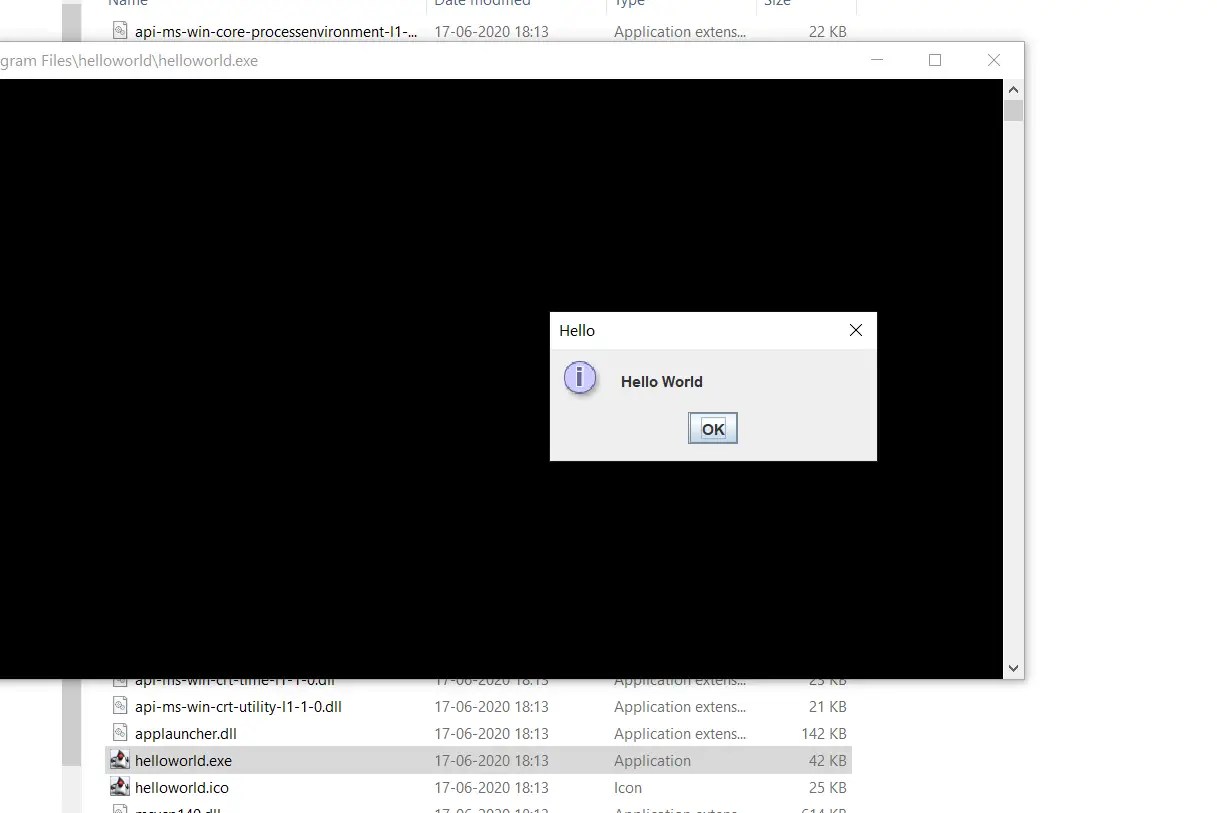This screenshot has width=1217, height=813.
Task: Click the OK button in Hello dialog
Action: (712, 429)
